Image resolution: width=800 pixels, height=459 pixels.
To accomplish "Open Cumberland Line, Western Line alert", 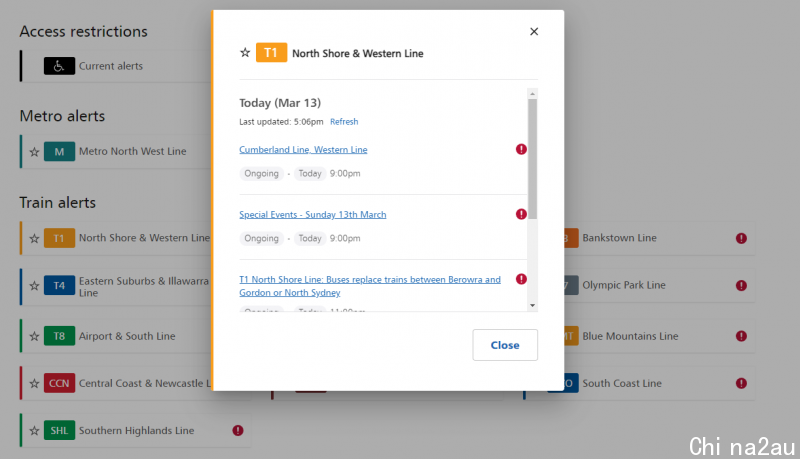I will coord(303,149).
